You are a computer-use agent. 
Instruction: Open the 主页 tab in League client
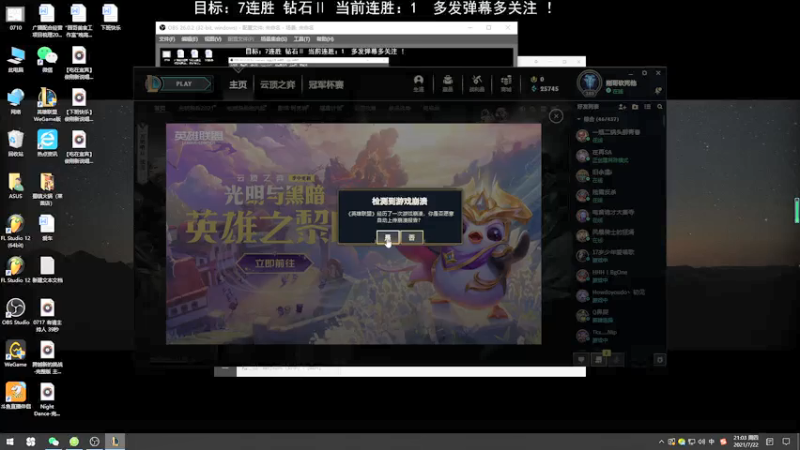(x=238, y=85)
